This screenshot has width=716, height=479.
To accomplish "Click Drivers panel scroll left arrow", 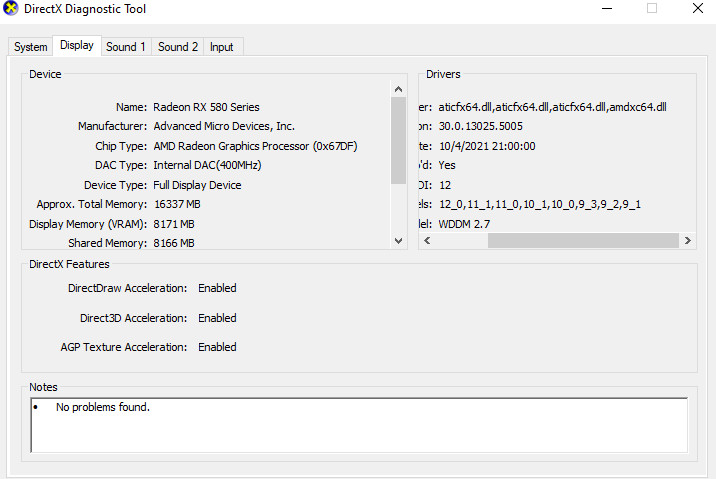I will click(x=427, y=241).
